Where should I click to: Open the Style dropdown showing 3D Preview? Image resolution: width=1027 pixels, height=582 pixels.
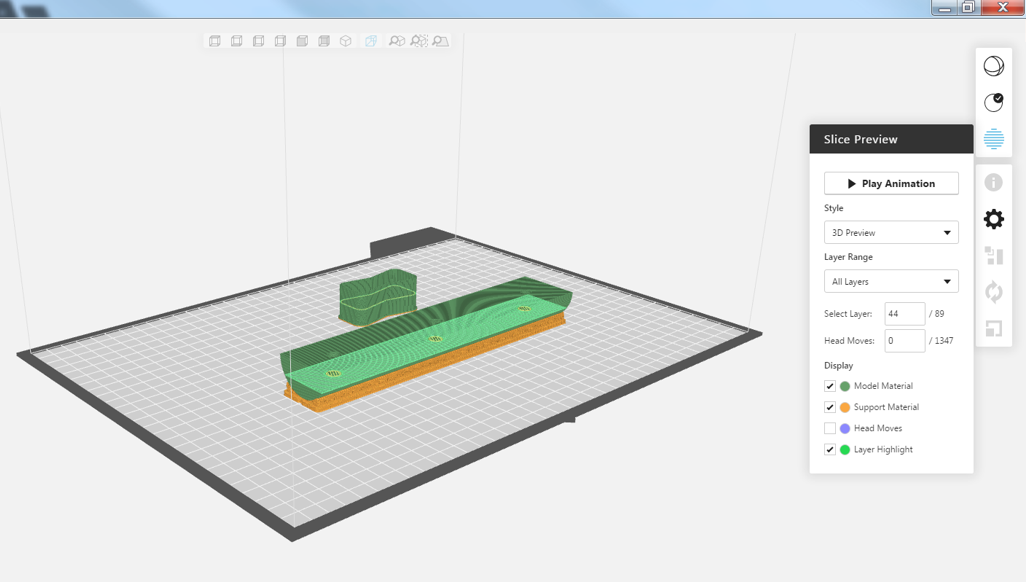click(x=891, y=232)
